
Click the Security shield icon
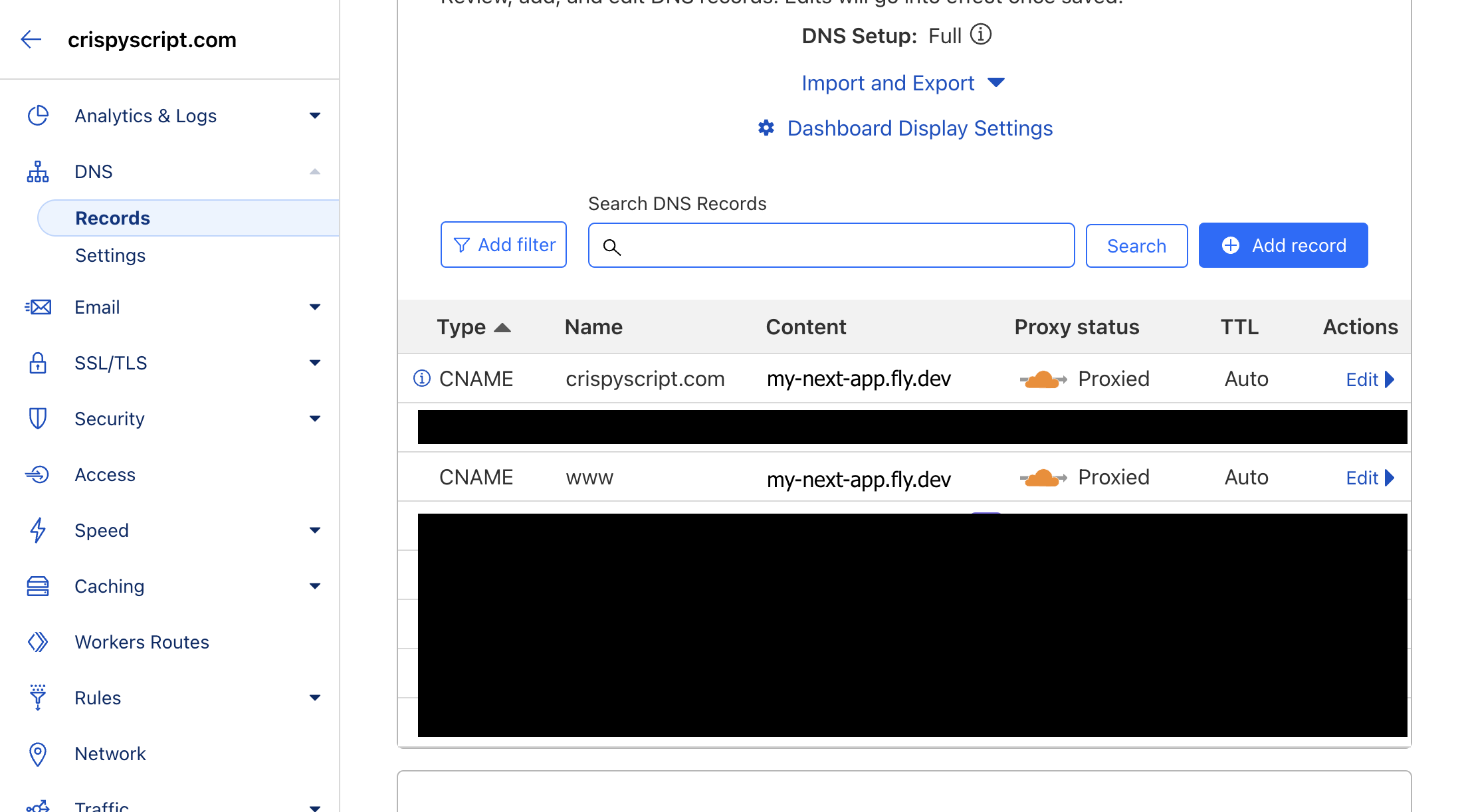(x=37, y=419)
